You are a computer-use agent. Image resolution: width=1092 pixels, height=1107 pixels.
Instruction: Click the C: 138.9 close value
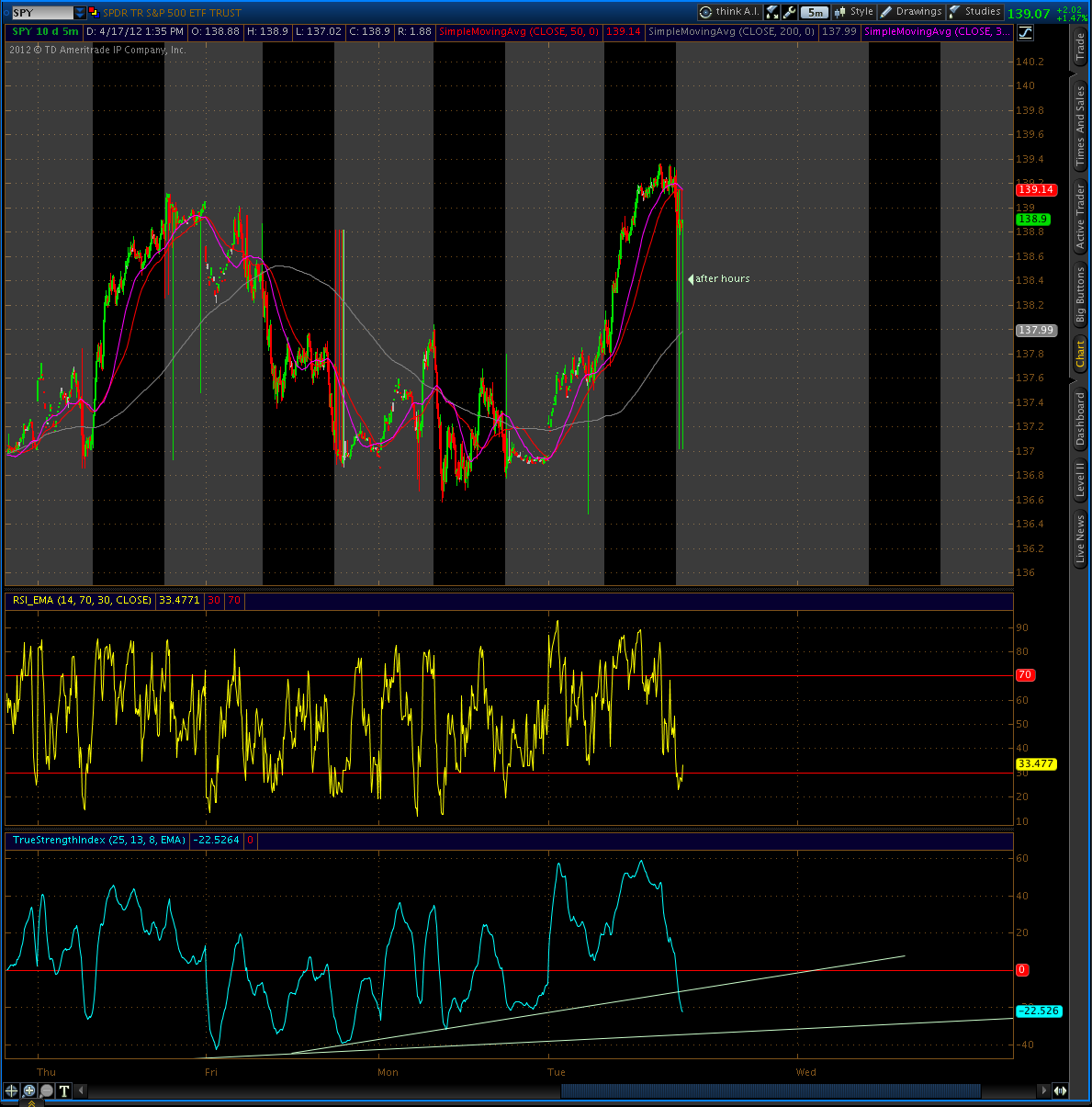pos(369,31)
